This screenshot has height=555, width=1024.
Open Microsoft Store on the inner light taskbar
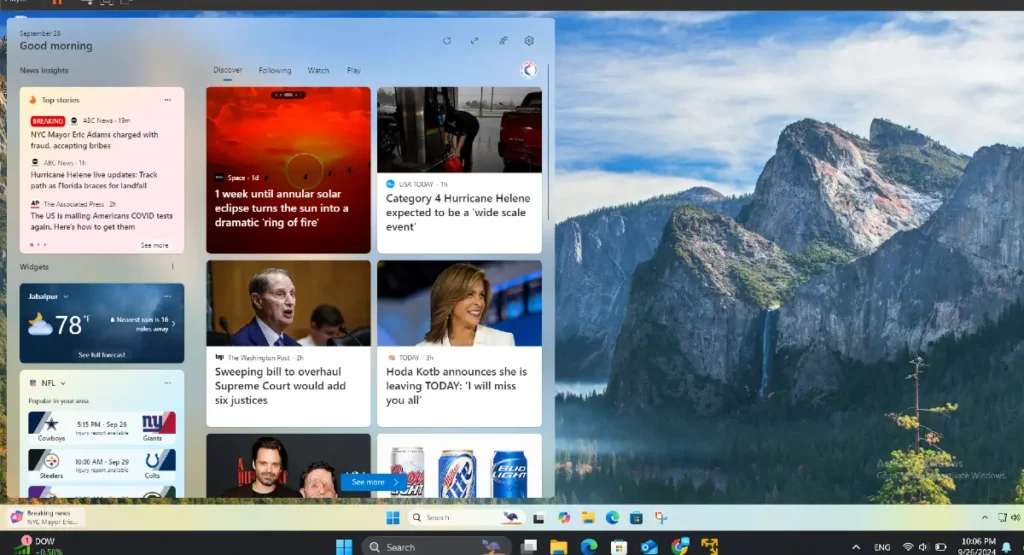click(636, 518)
